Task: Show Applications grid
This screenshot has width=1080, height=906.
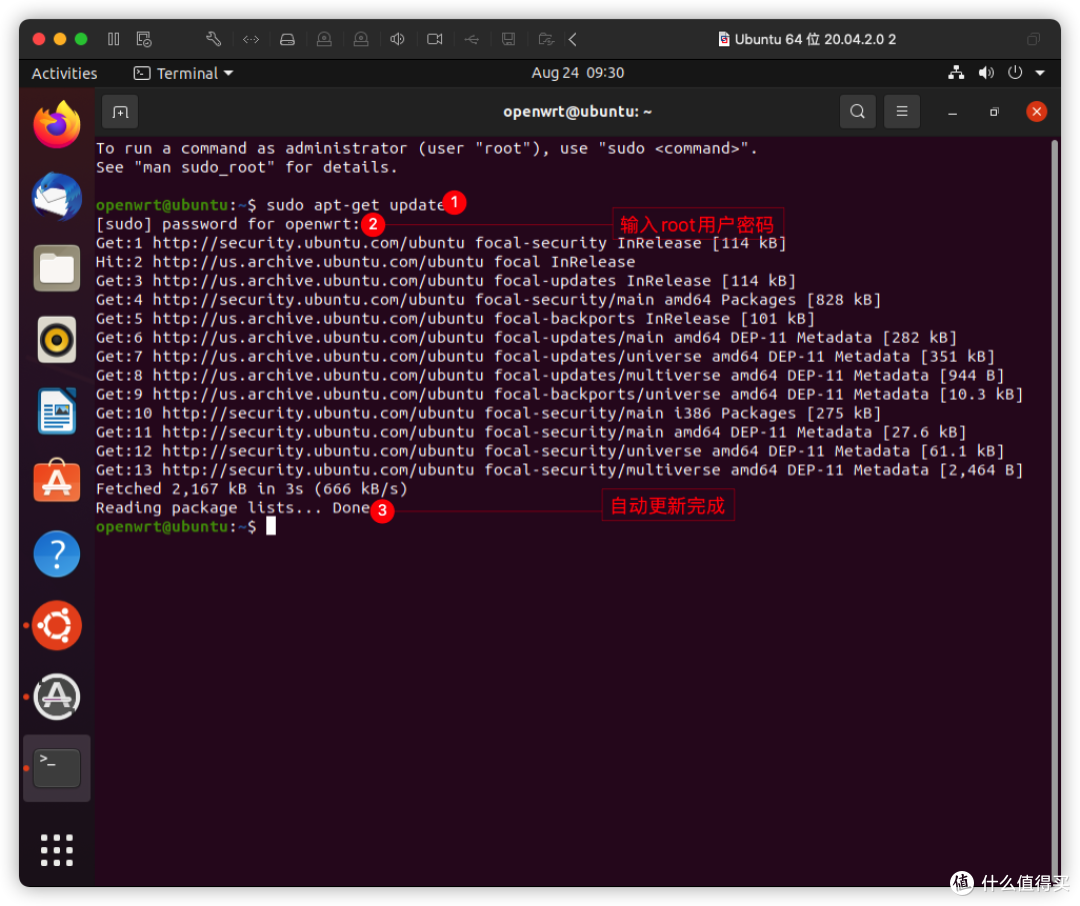Action: click(57, 850)
